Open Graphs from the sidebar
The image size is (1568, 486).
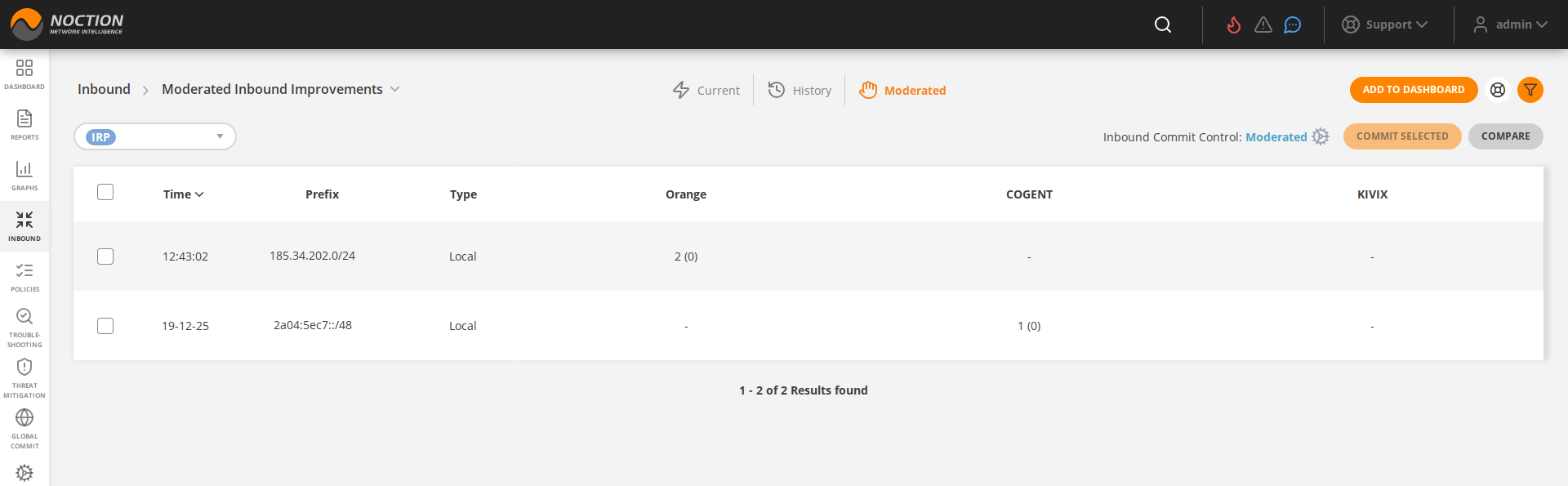(x=24, y=175)
